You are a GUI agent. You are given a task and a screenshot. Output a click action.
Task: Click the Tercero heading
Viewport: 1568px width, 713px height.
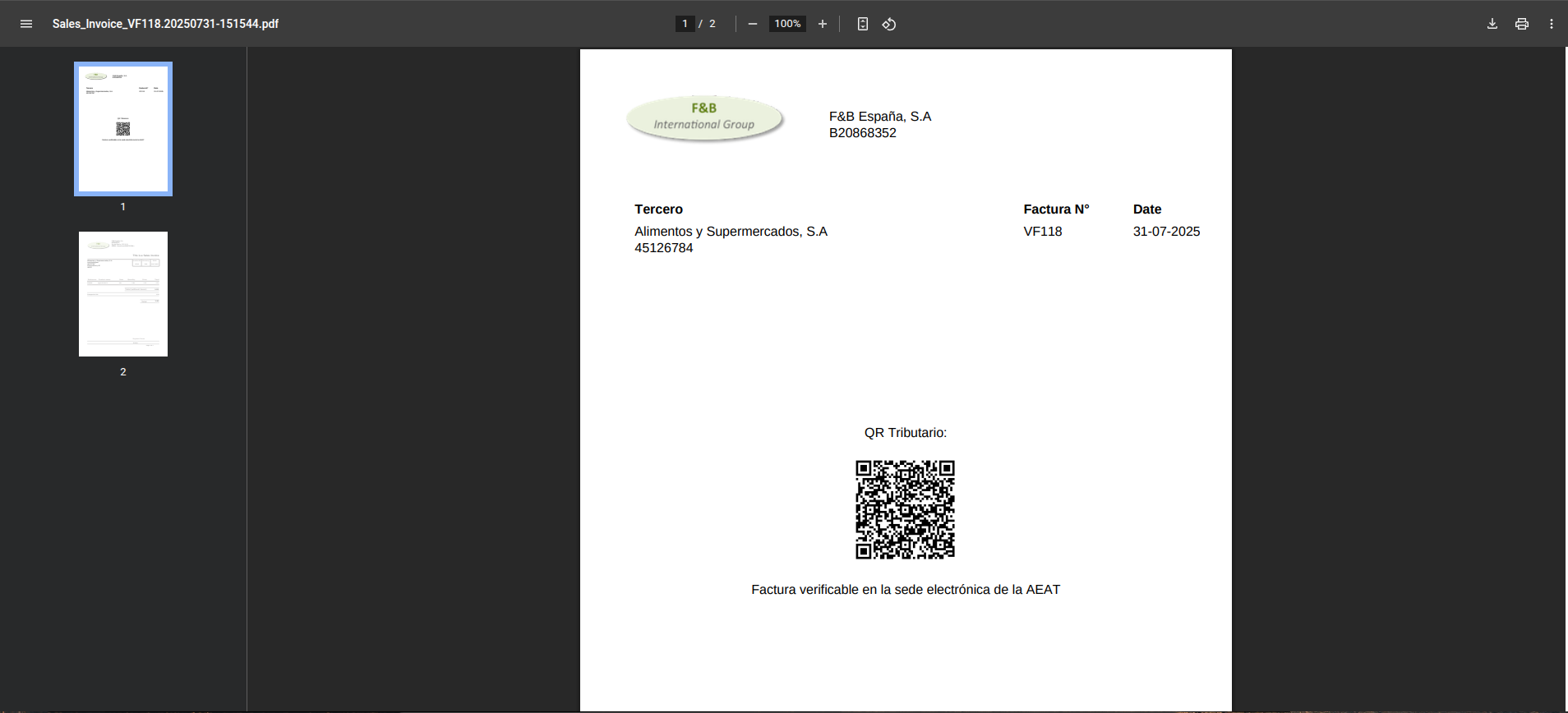(658, 209)
